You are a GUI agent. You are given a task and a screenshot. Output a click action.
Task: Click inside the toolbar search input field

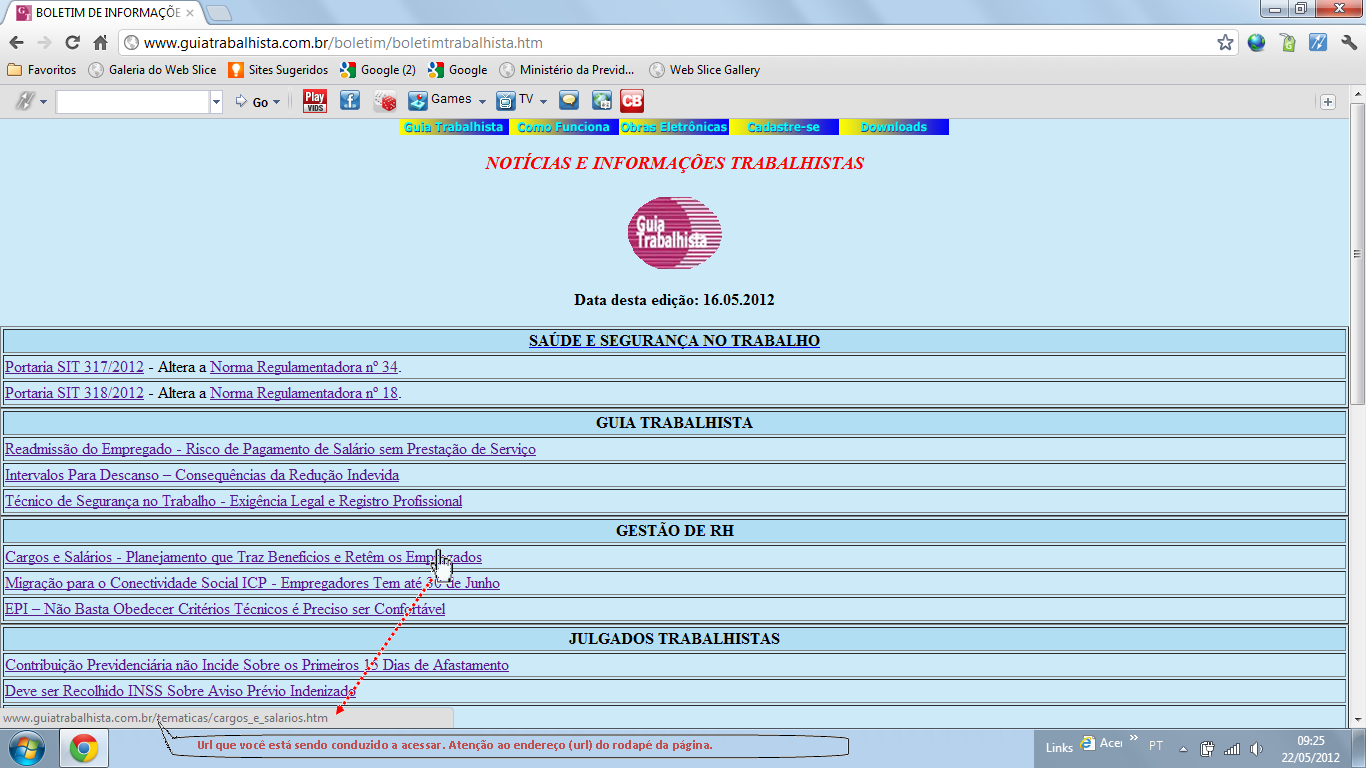132,102
